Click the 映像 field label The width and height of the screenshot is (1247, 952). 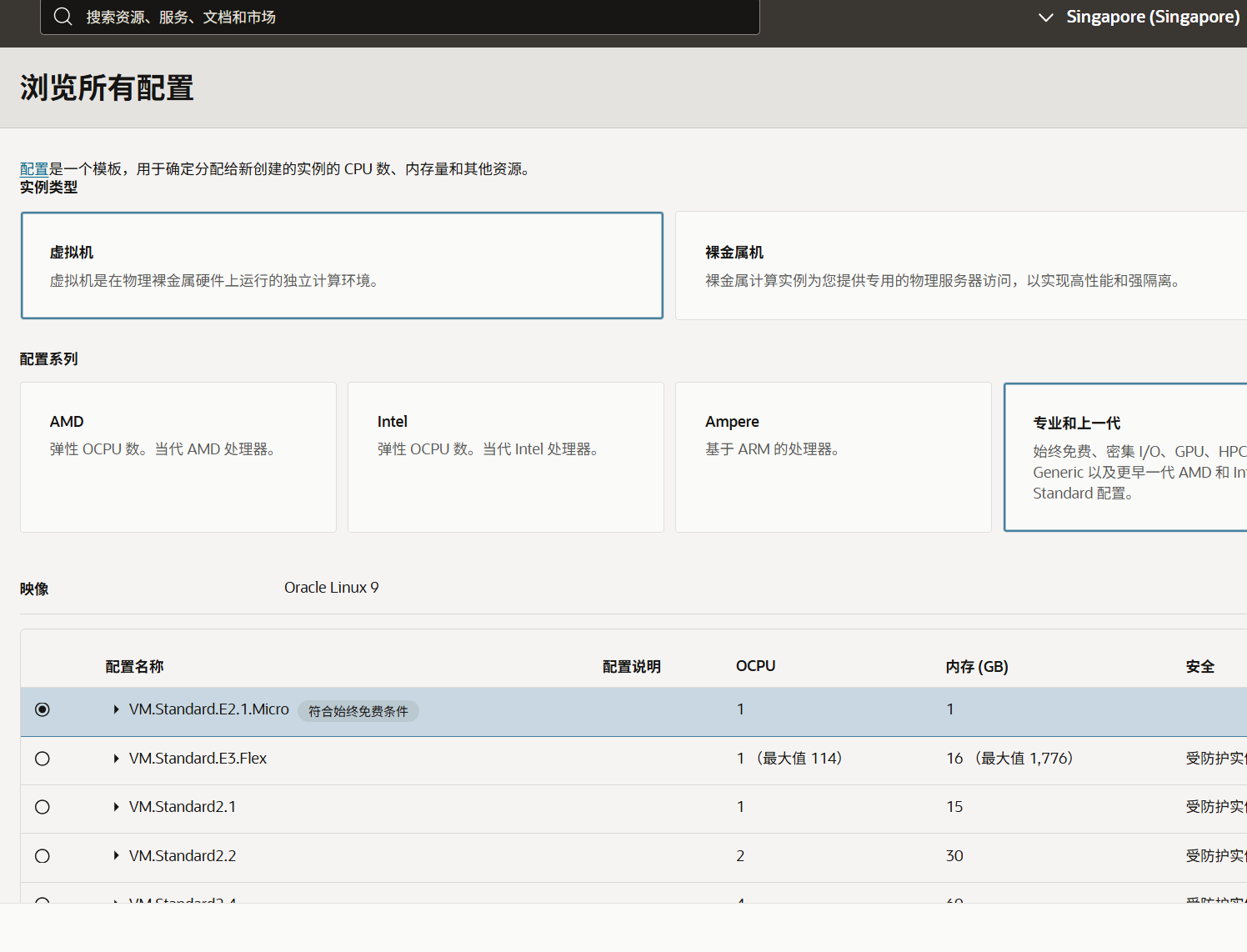pos(34,589)
